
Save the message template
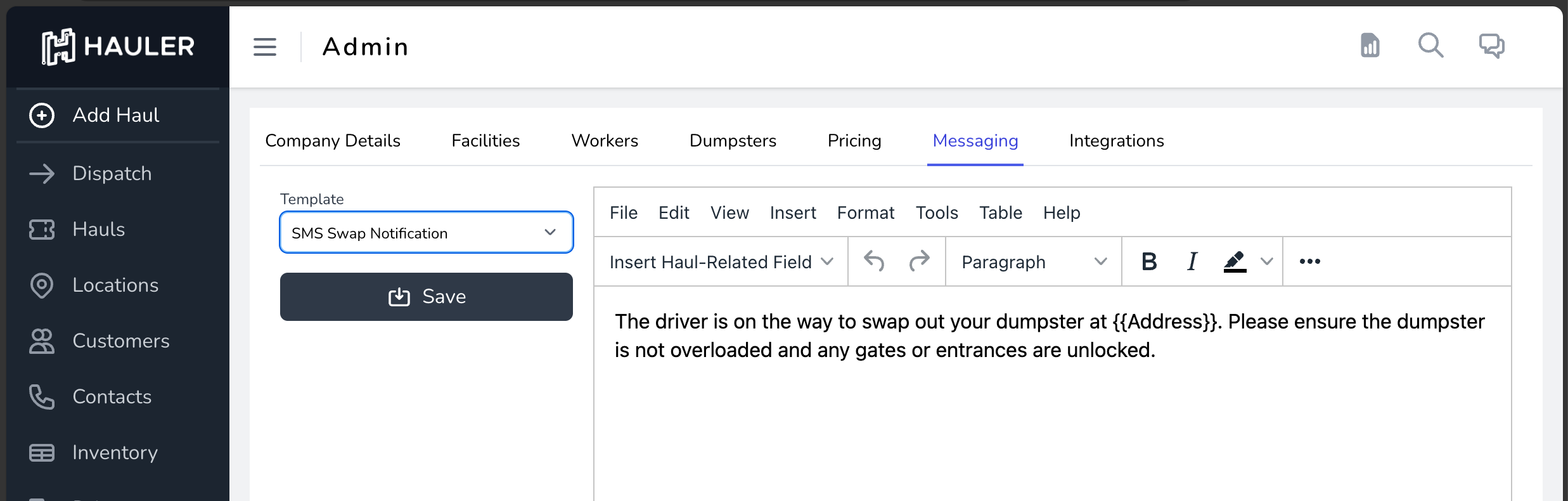click(x=427, y=297)
